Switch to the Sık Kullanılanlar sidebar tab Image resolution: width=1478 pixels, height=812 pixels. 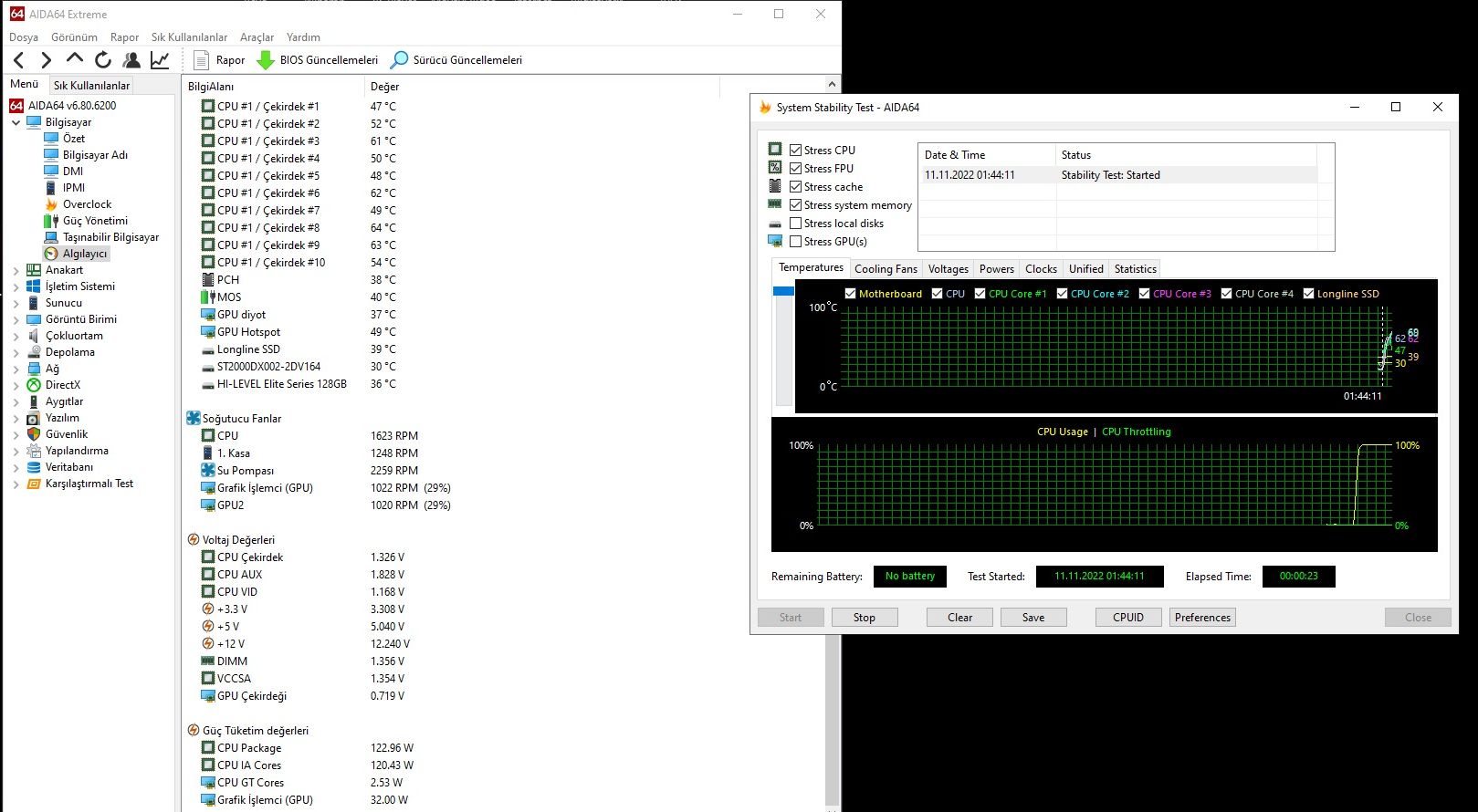[x=92, y=85]
